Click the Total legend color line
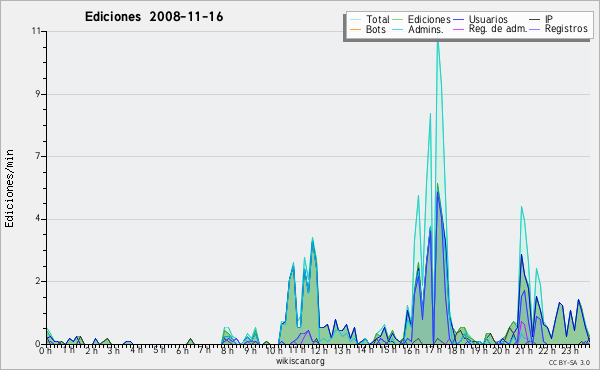 pos(355,20)
